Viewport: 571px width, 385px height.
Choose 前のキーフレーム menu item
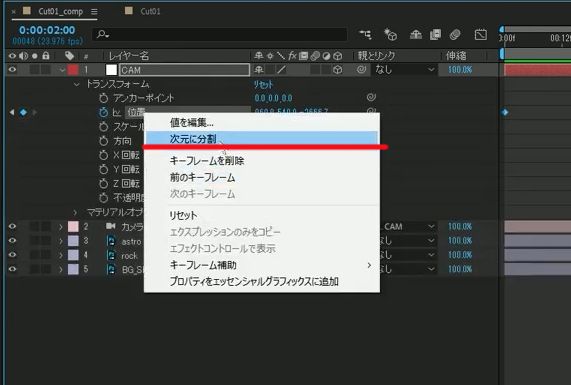click(261, 177)
